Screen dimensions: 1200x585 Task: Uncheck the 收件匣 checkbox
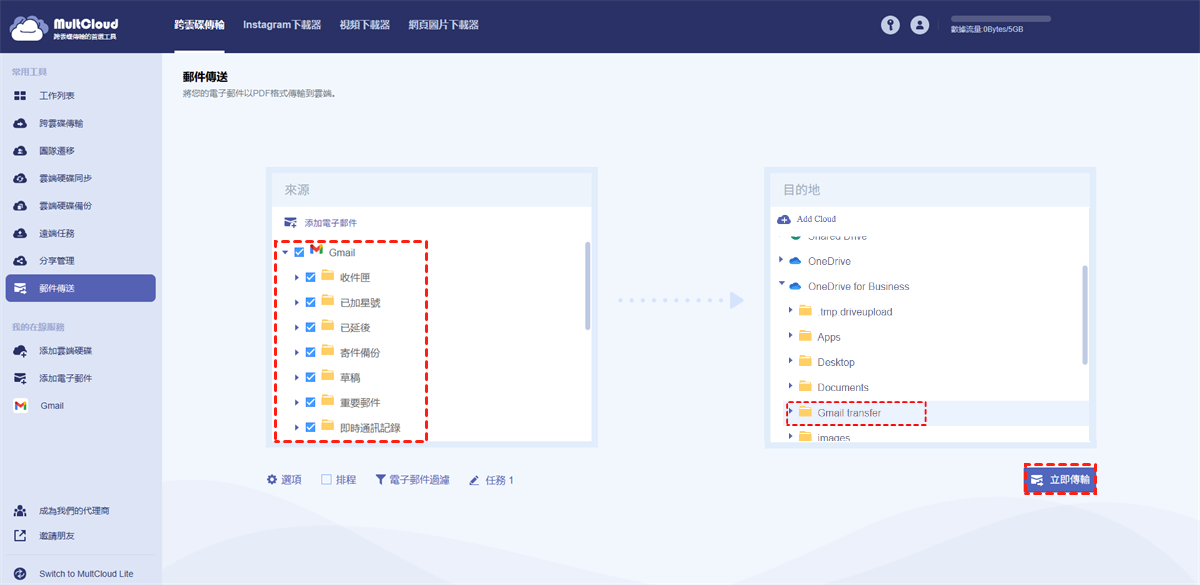tap(311, 277)
